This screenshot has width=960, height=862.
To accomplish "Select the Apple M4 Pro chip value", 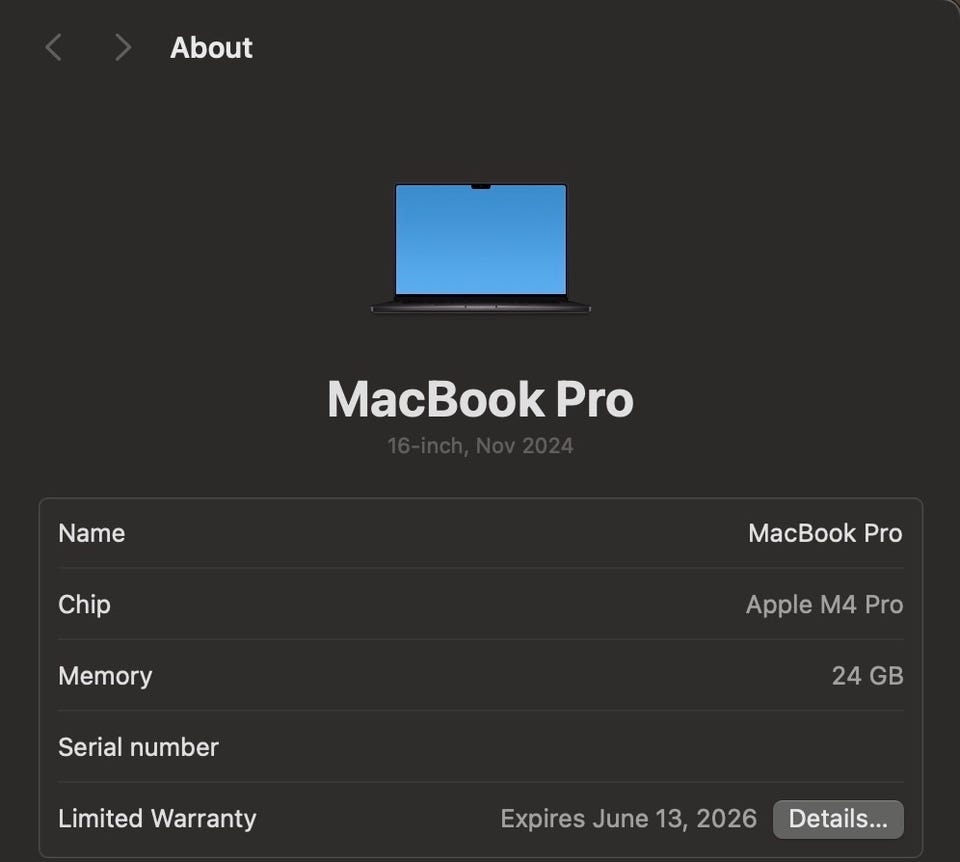I will (824, 604).
